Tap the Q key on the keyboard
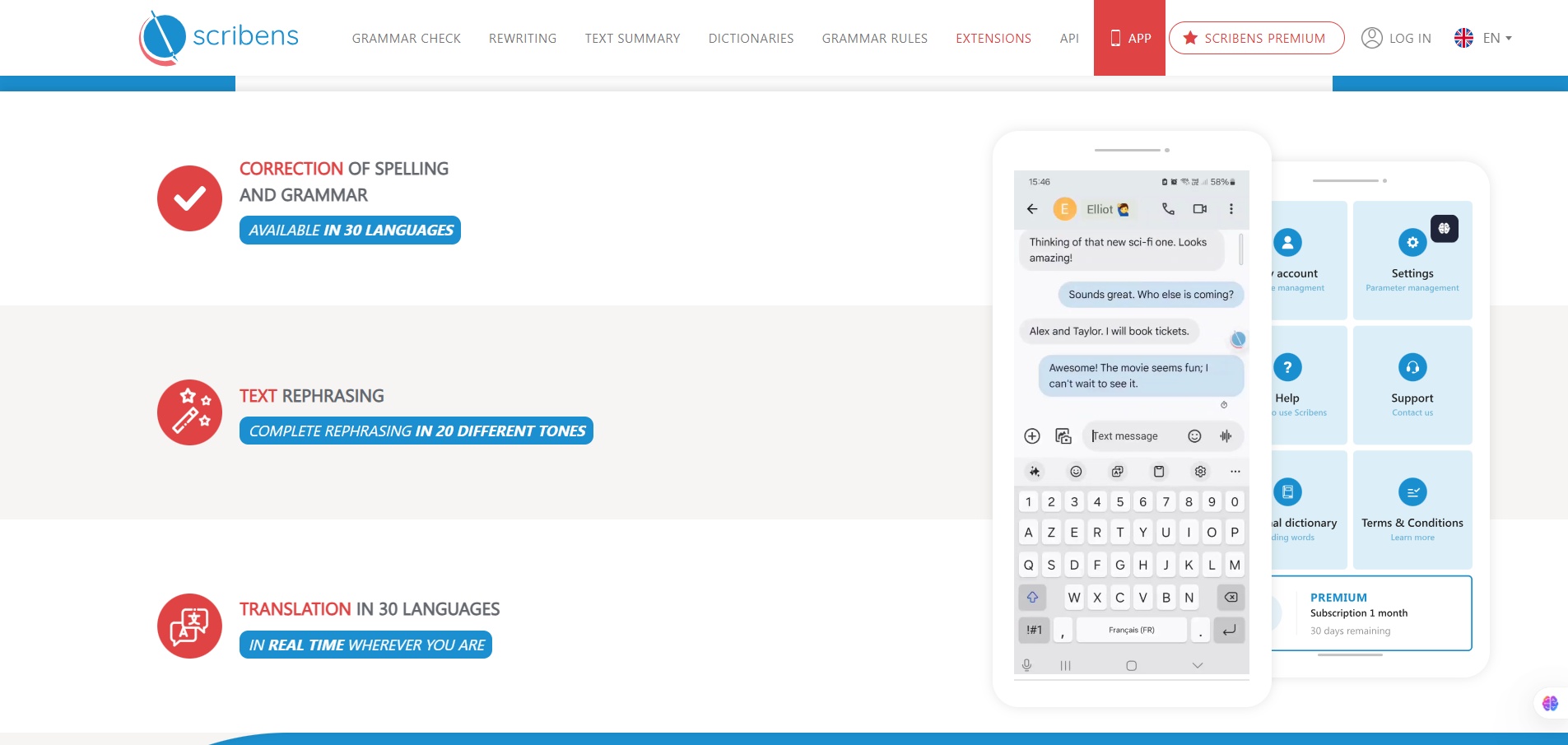The width and height of the screenshot is (1568, 745). tap(1028, 565)
